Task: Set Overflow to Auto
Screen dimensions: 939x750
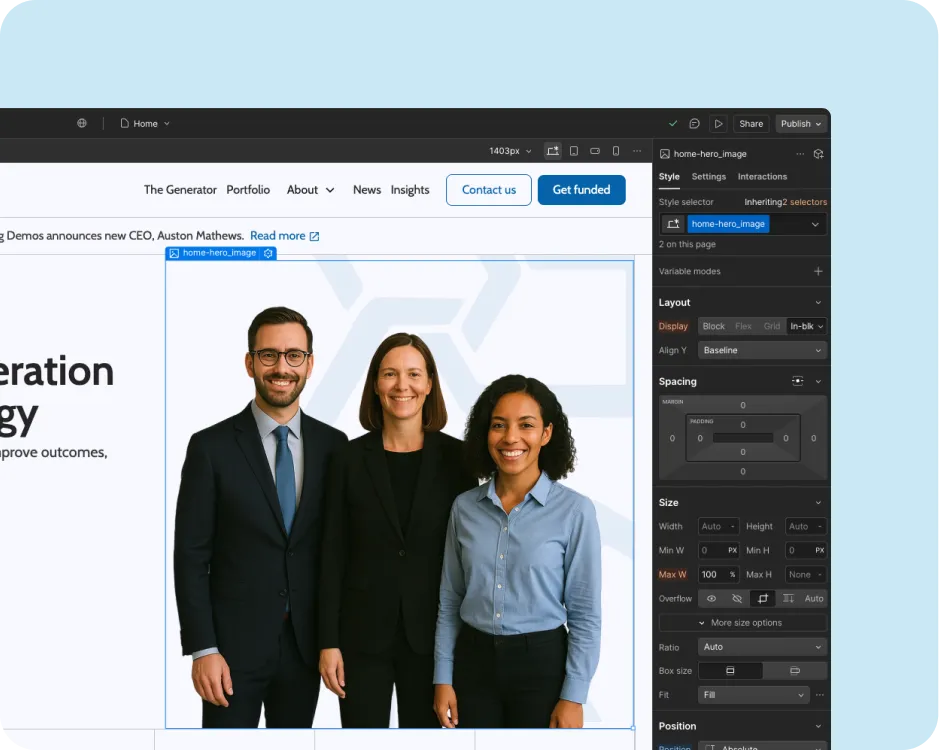Action: coord(814,598)
